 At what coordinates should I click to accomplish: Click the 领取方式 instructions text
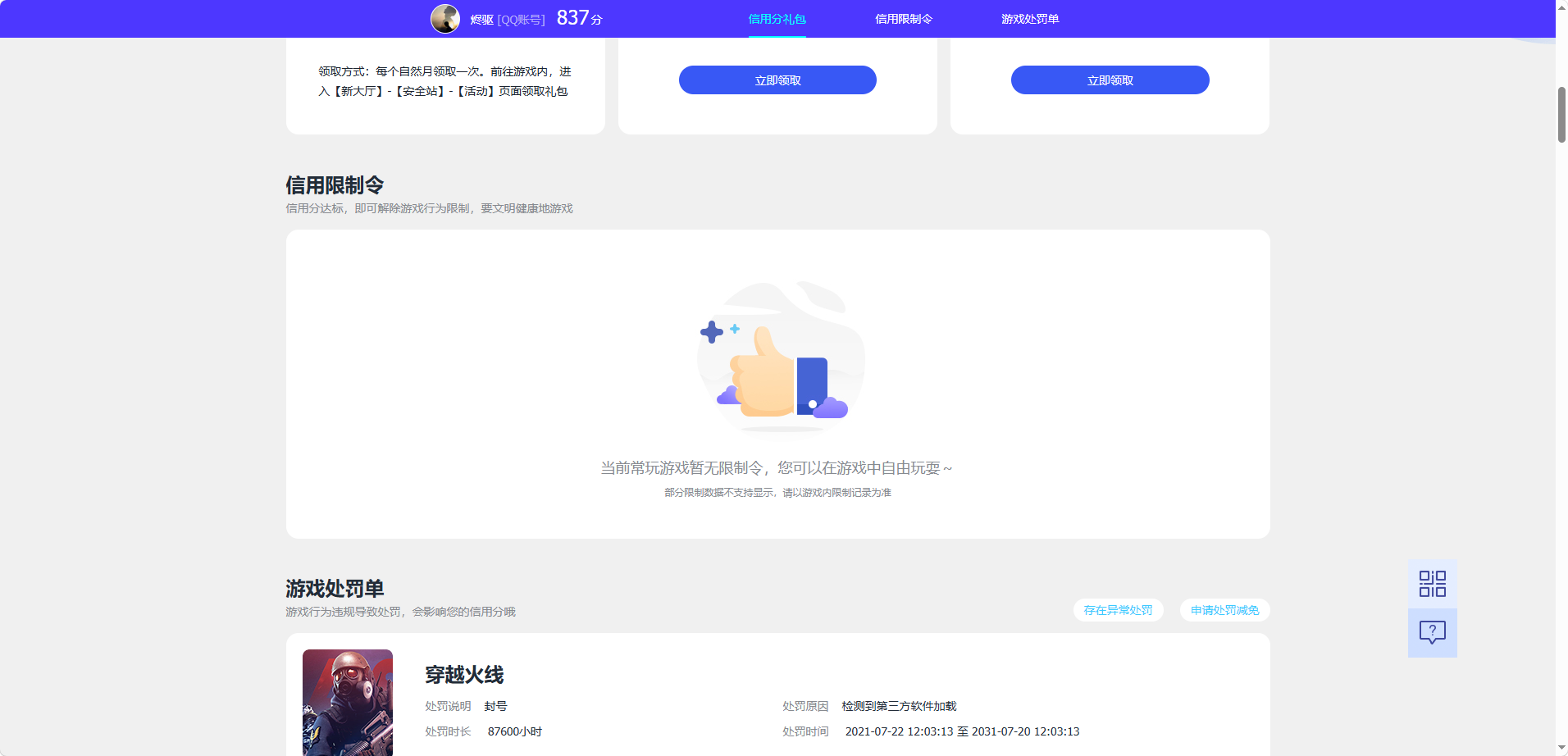(x=444, y=81)
